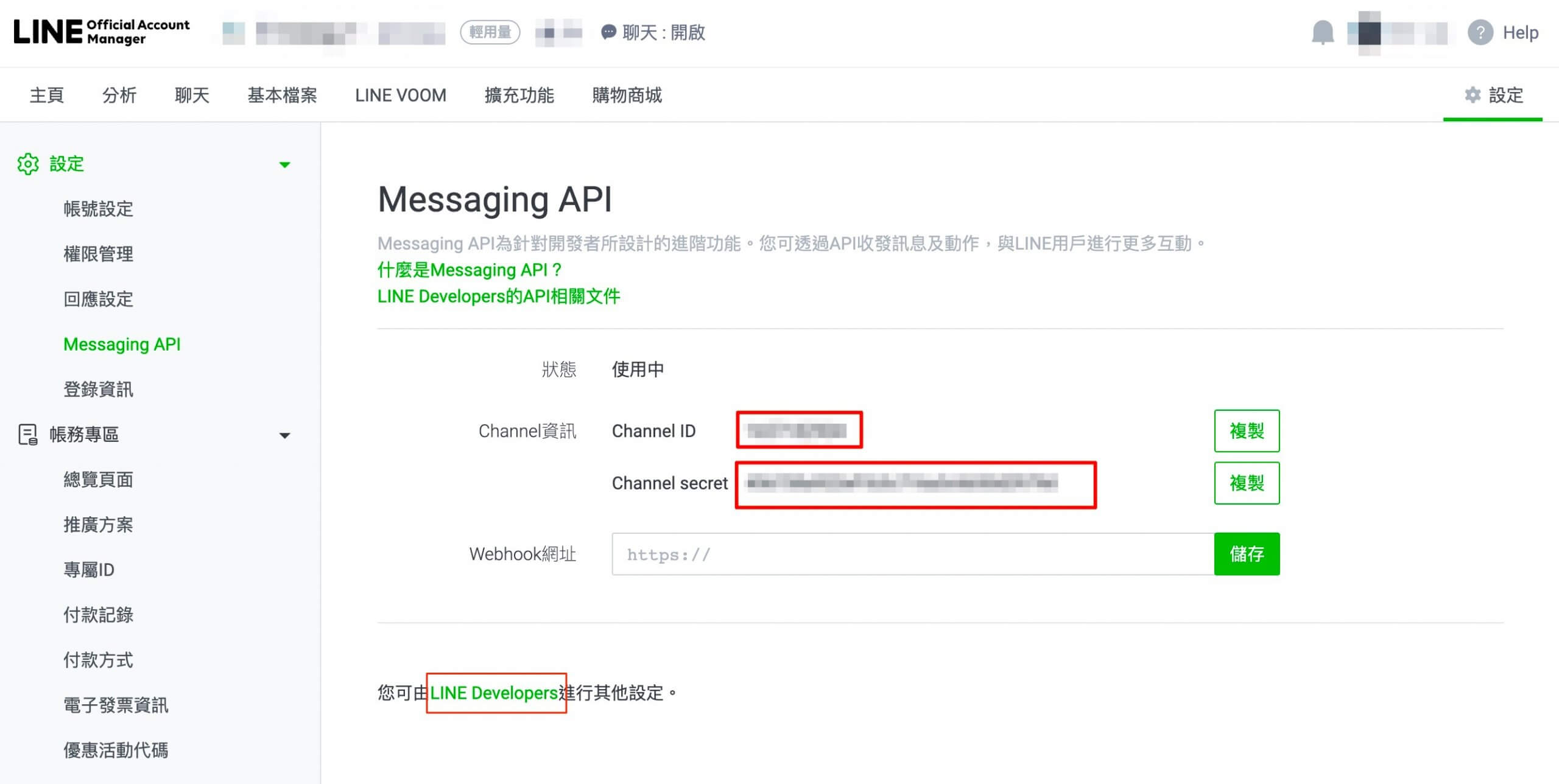Open 登錄資訊 in the sidebar

[98, 389]
